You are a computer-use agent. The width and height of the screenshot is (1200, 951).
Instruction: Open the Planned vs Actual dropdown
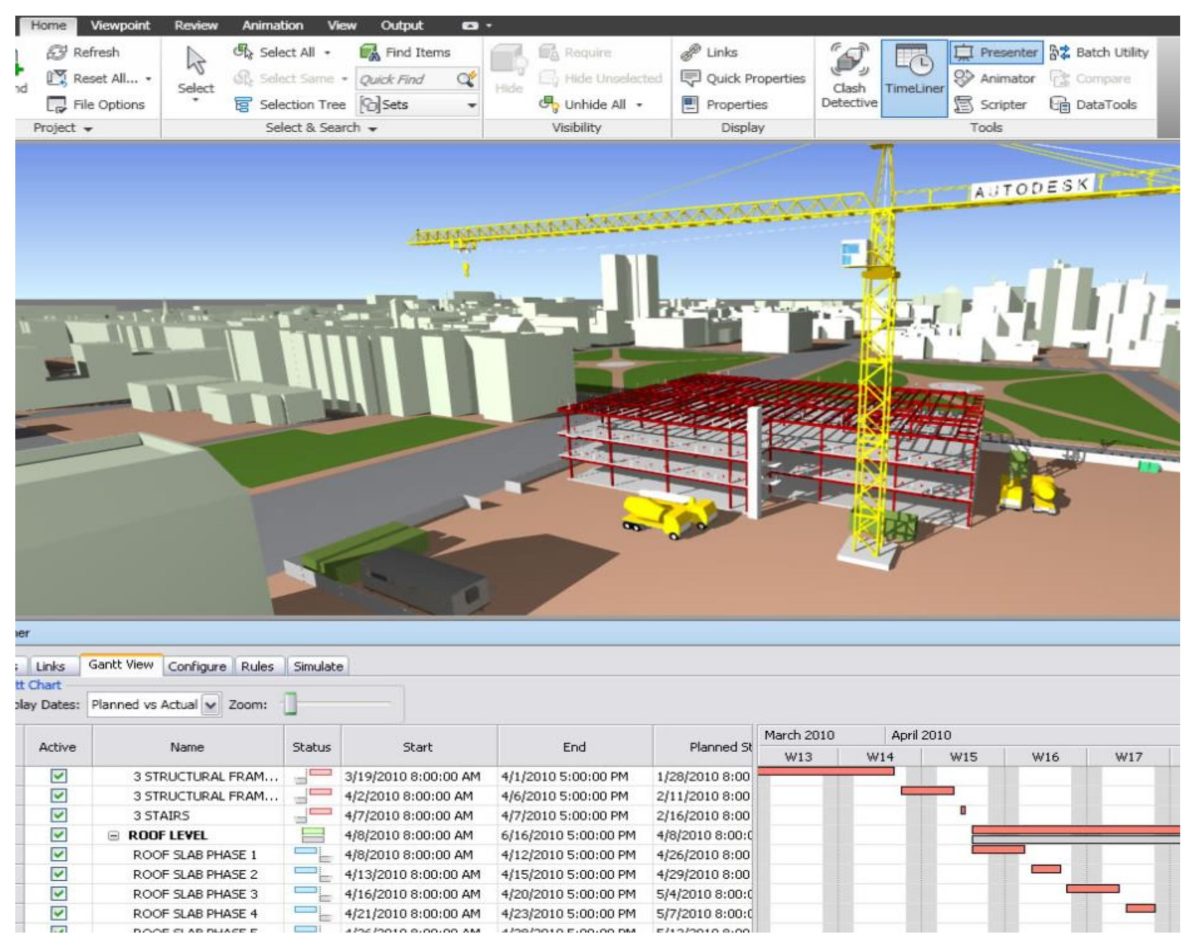point(210,705)
